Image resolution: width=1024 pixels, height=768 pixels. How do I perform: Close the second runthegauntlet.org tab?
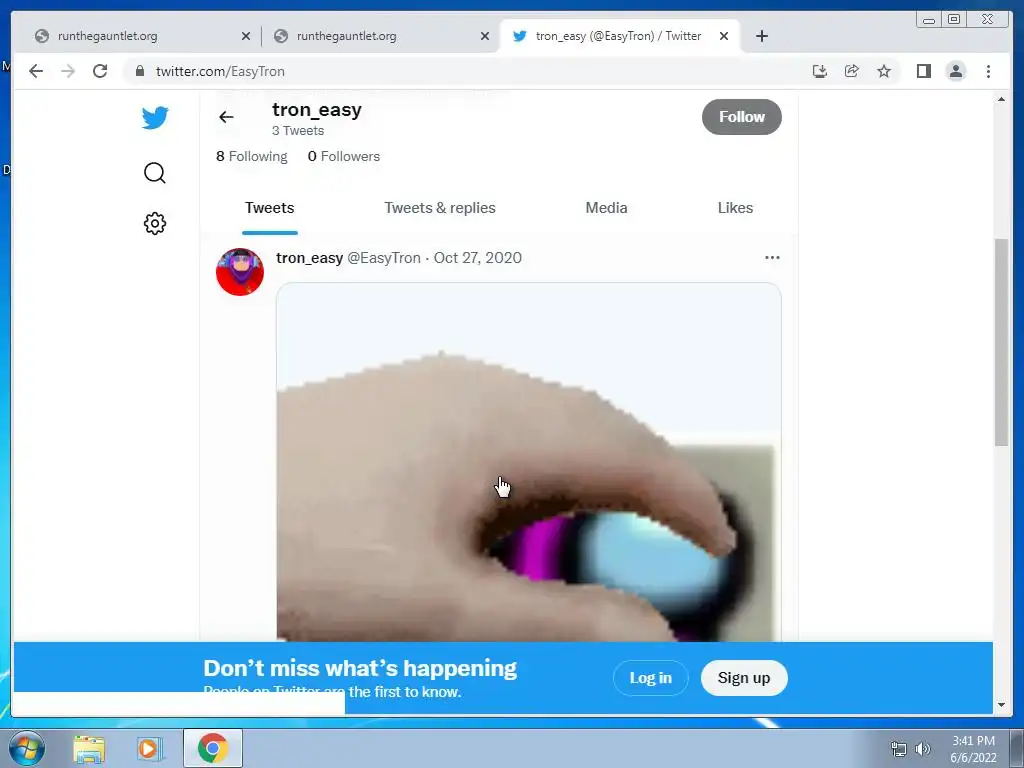coord(485,37)
